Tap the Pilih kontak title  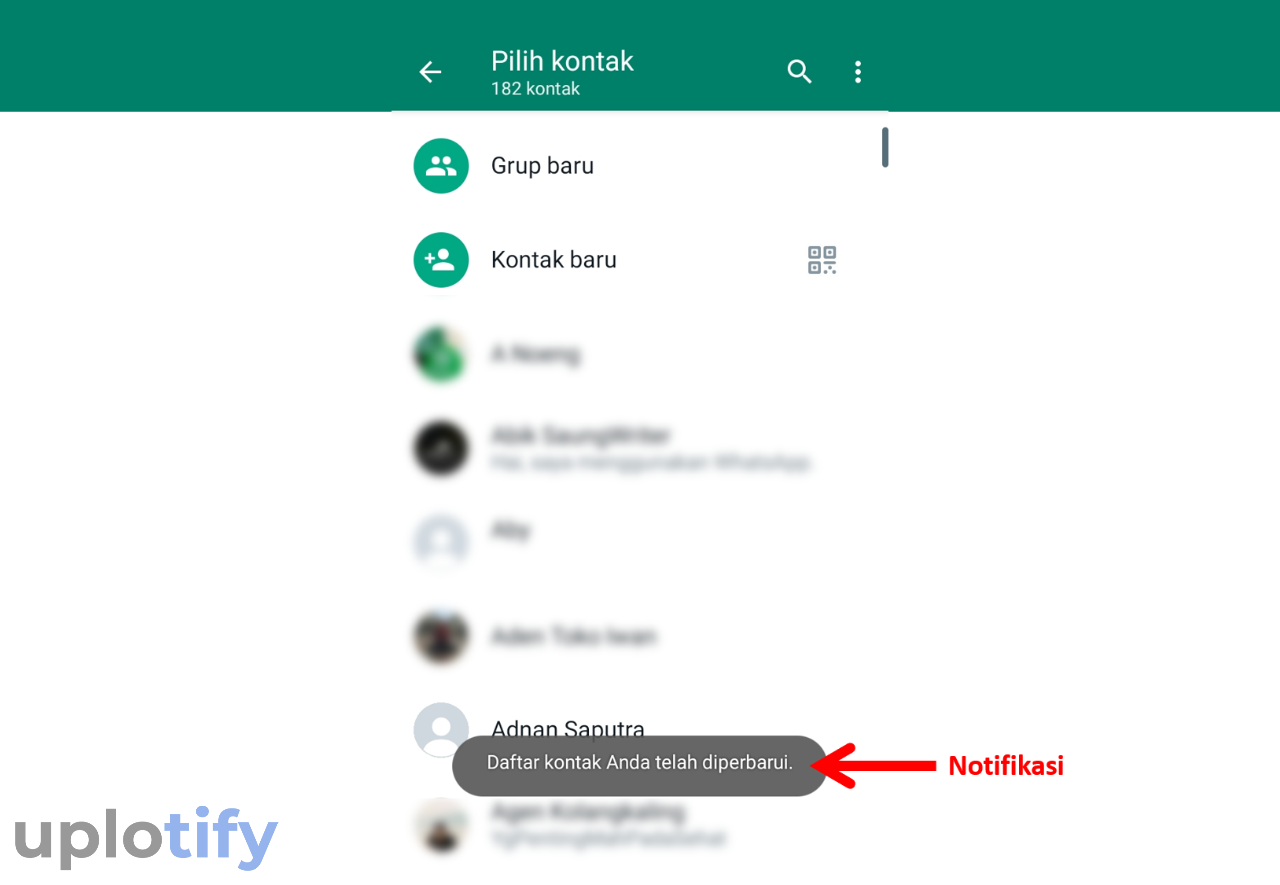coord(562,61)
